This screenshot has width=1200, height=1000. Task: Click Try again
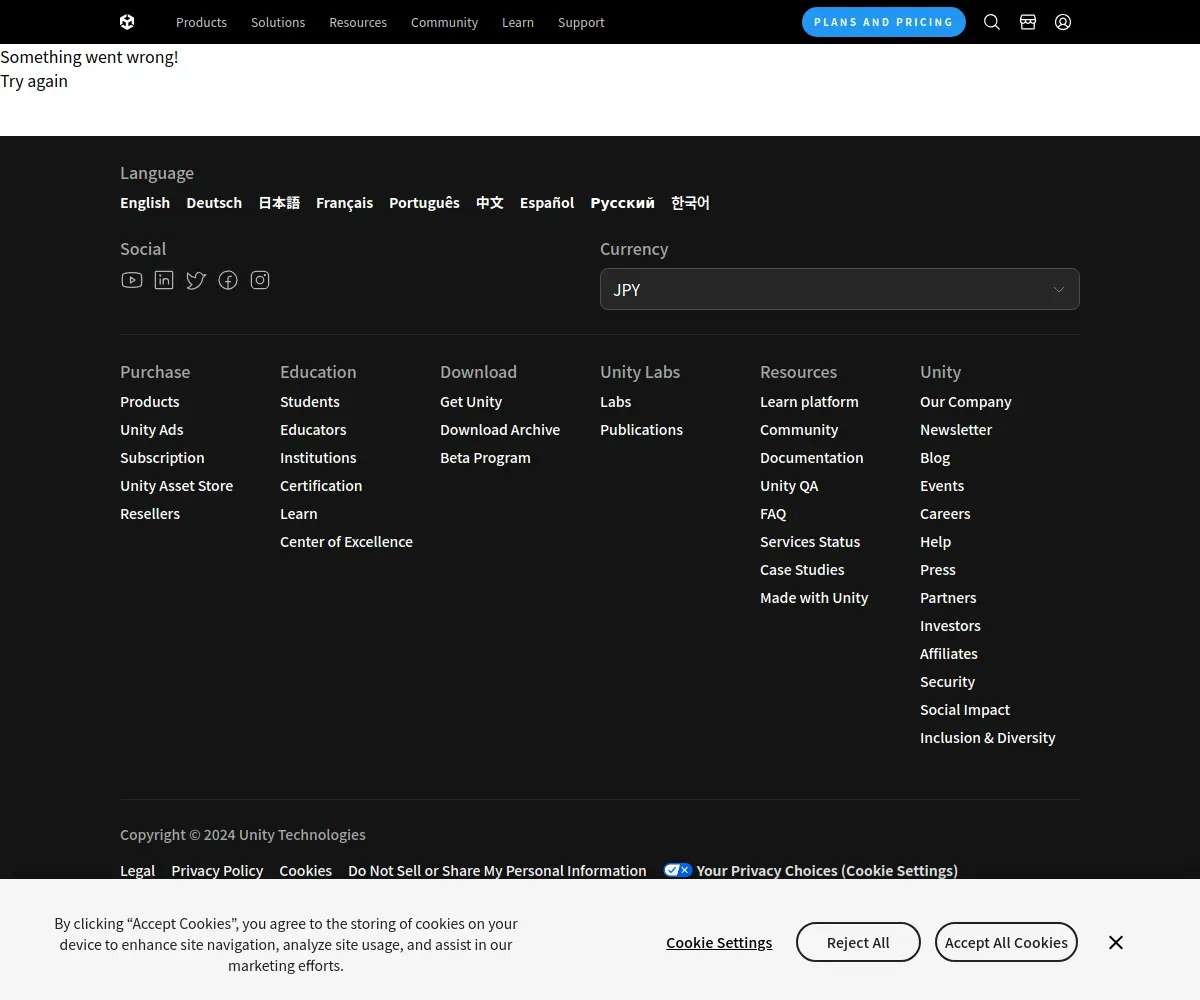tap(34, 81)
